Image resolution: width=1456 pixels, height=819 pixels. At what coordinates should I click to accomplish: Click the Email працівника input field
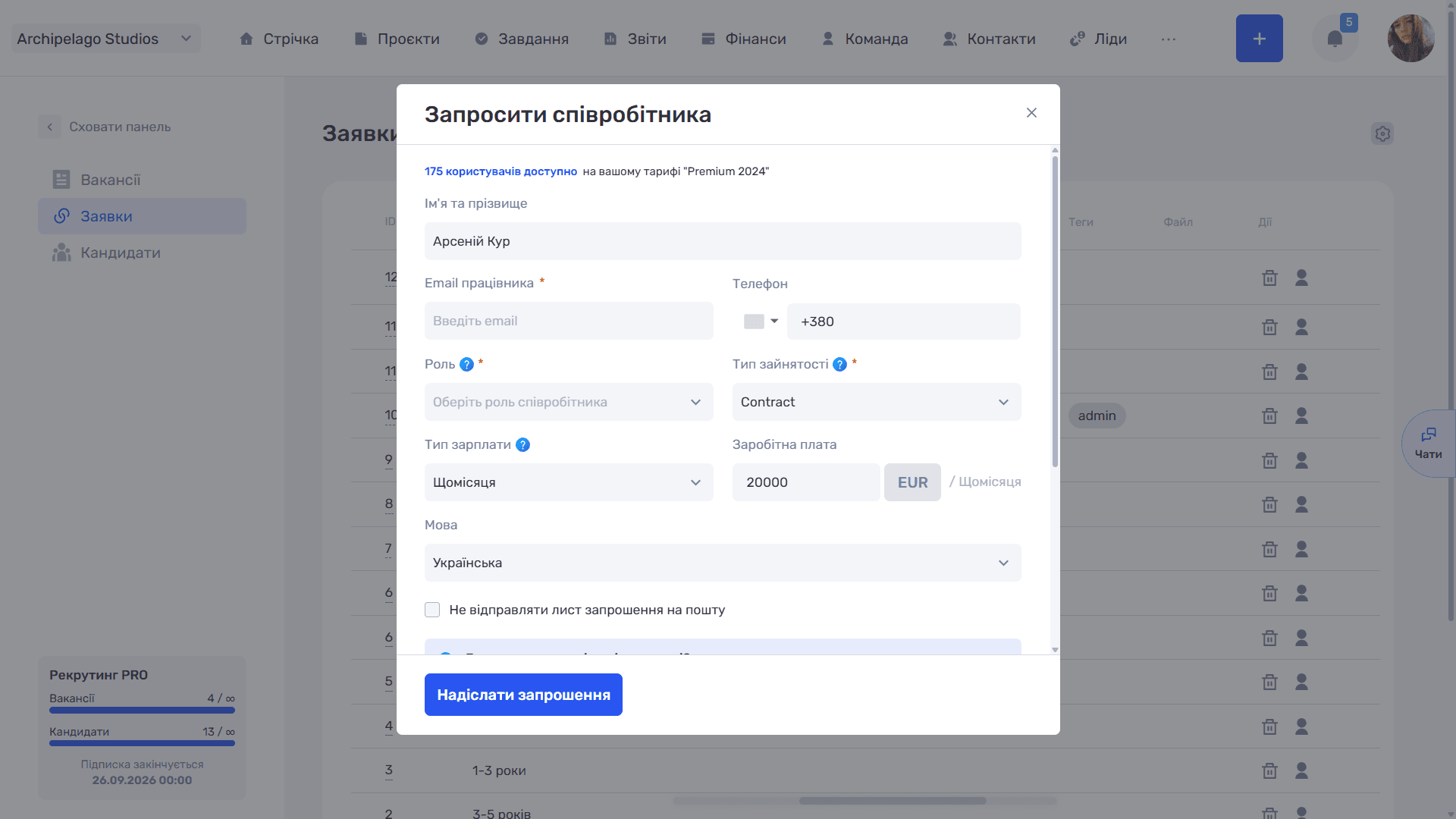click(x=569, y=321)
